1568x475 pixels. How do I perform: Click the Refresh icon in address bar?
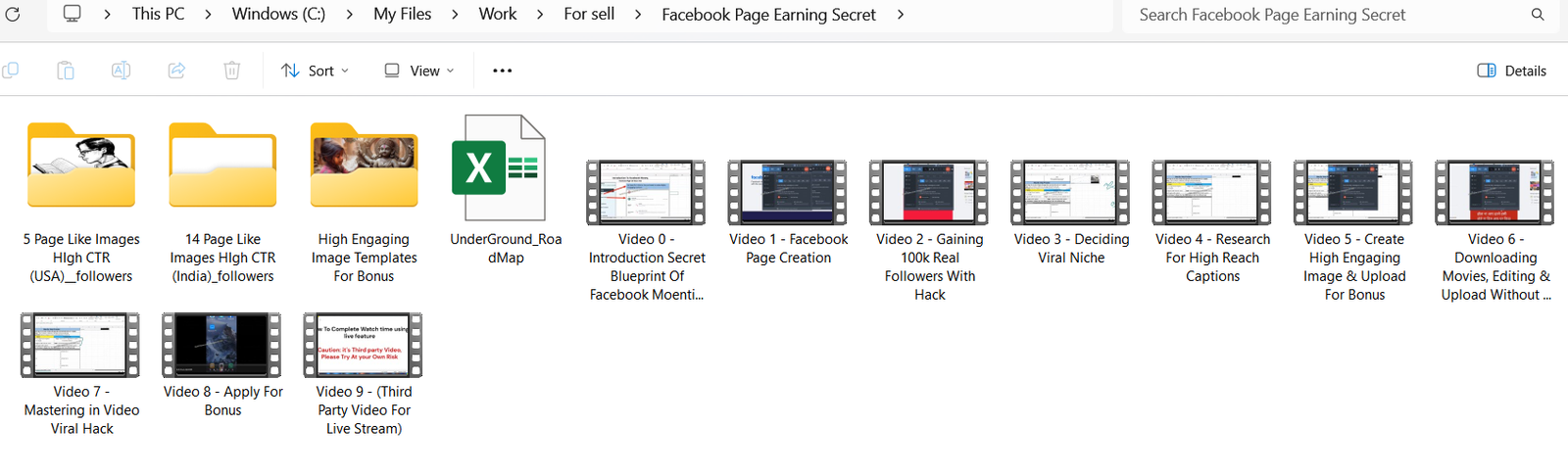coord(12,15)
